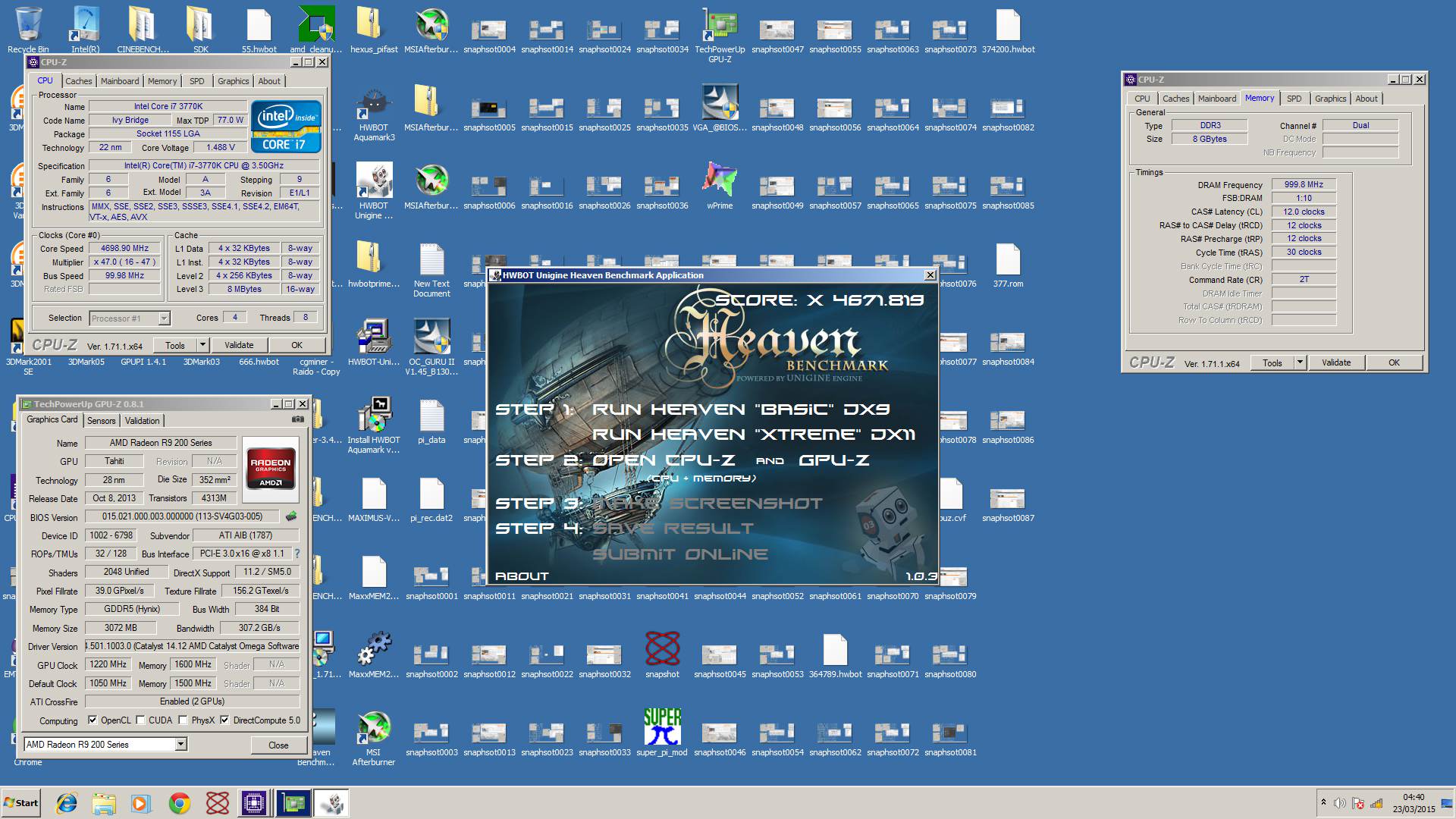
Task: Open the hexus_pifast folder
Action: click(x=374, y=29)
